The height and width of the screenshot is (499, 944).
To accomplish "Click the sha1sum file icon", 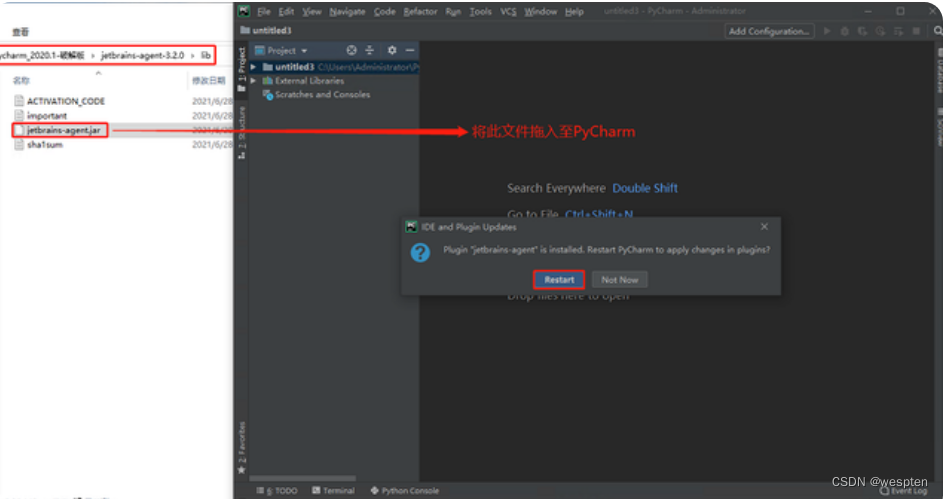I will tap(19, 144).
